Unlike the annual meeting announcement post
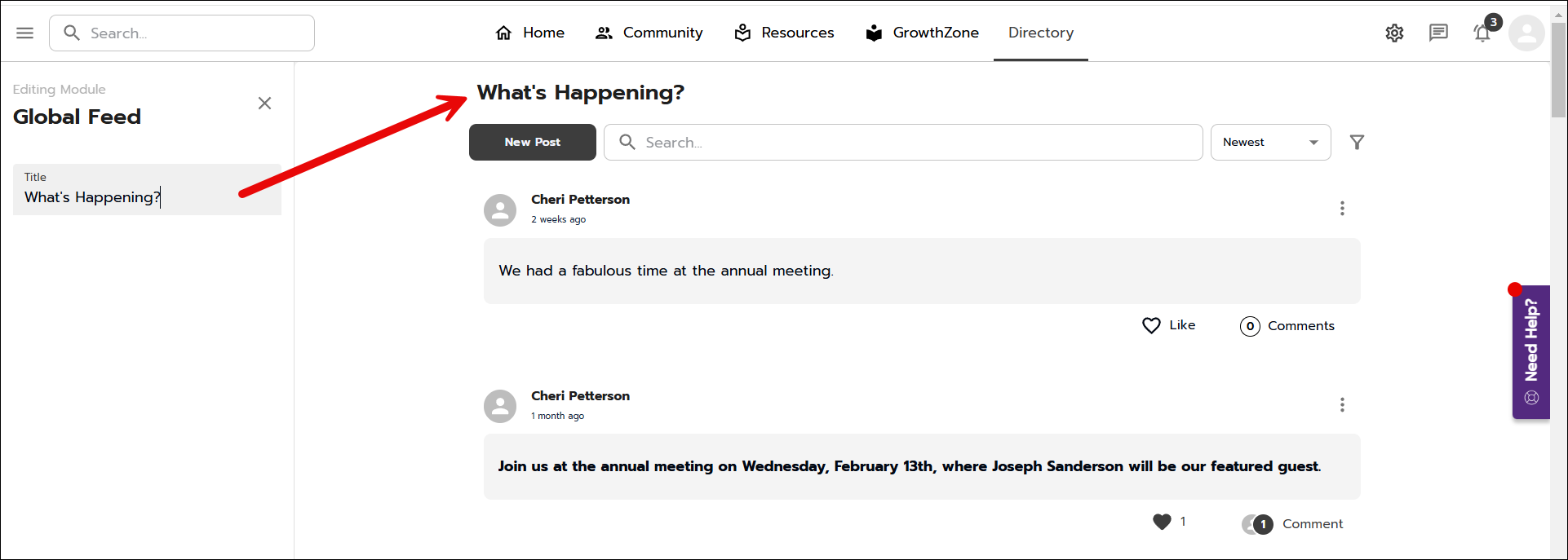Screen dimensions: 1568x560 click(x=1162, y=522)
